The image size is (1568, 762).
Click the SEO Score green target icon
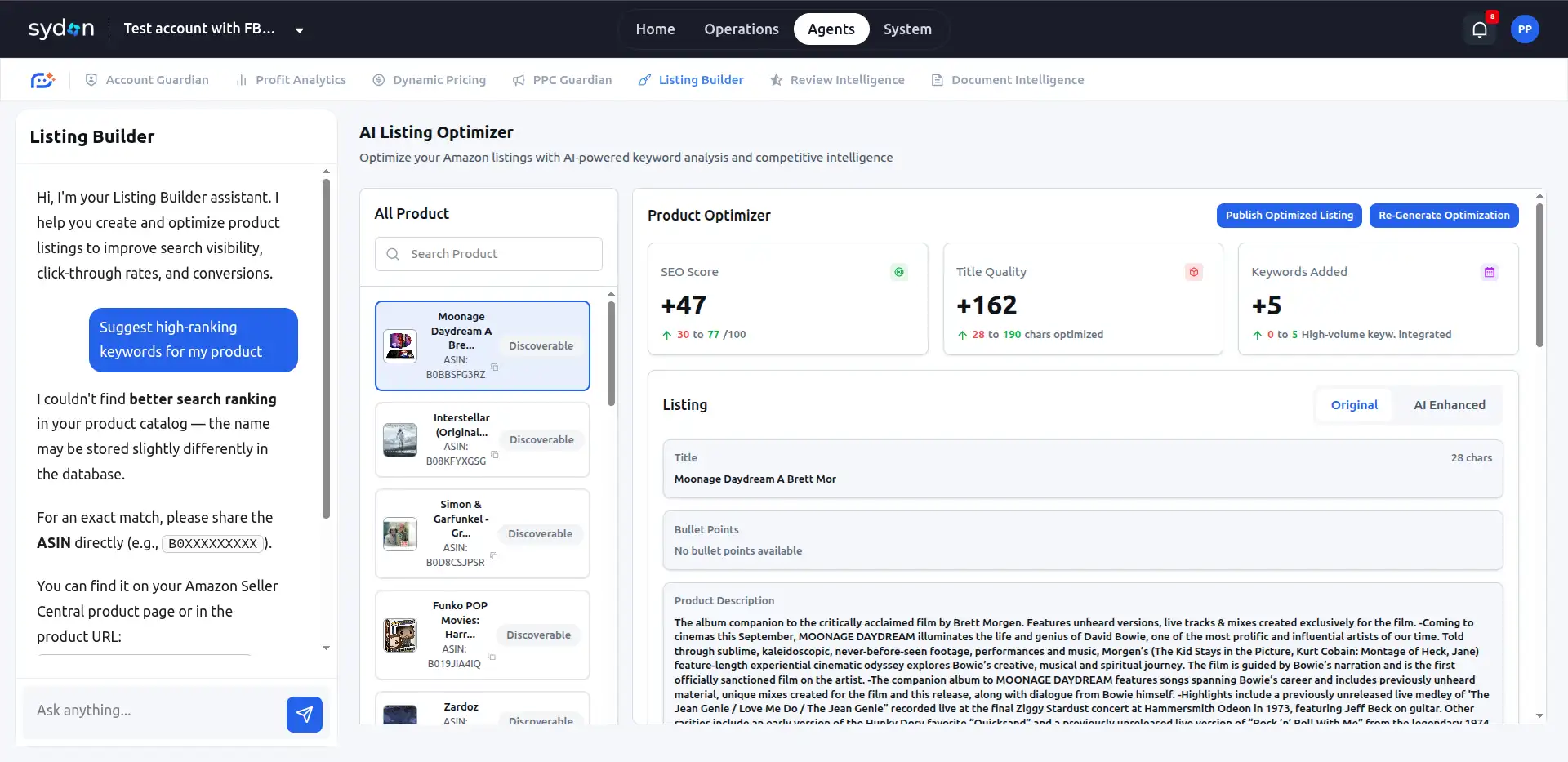[899, 272]
